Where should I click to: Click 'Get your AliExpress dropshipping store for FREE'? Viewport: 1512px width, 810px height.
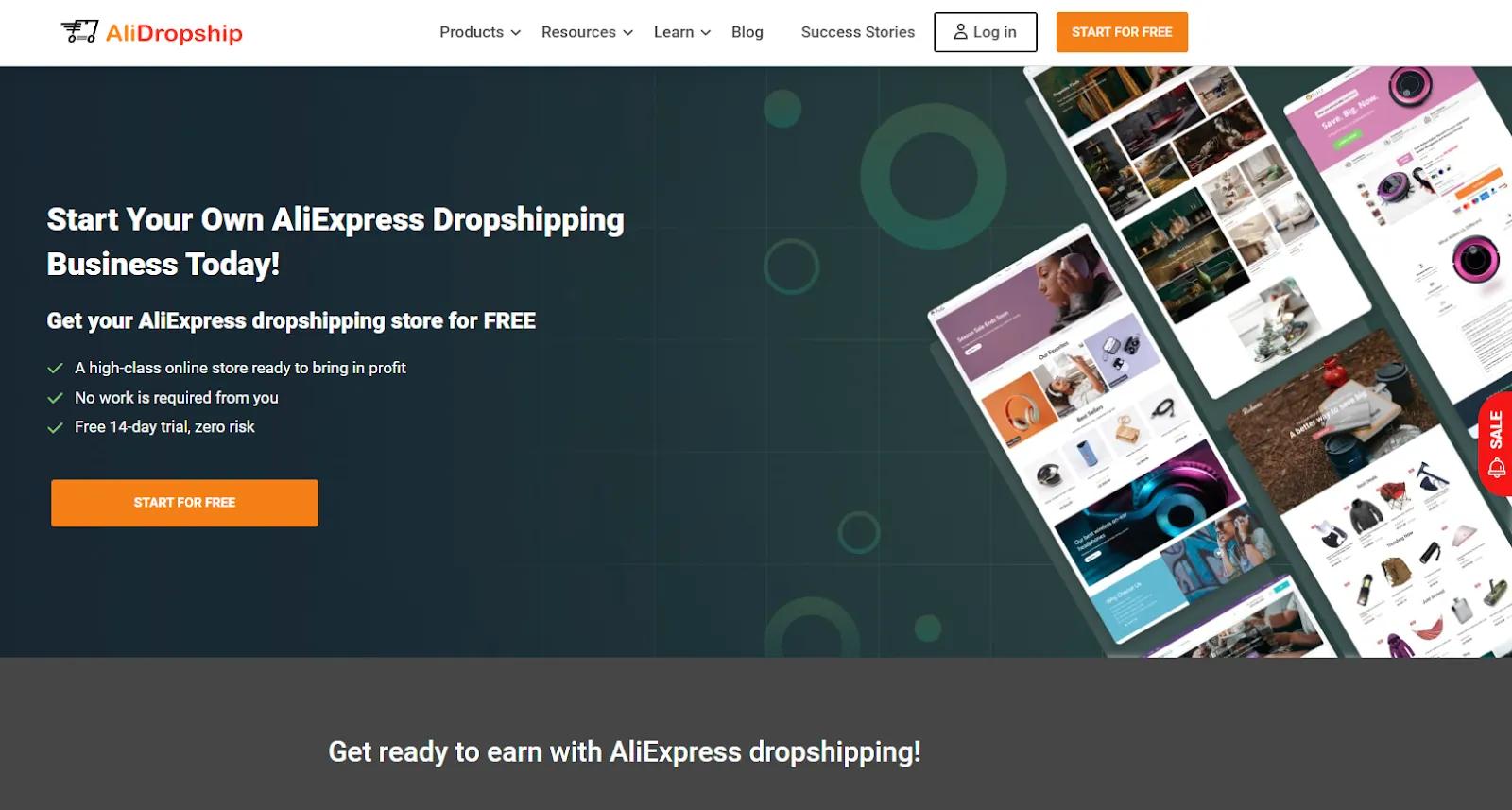coord(291,321)
